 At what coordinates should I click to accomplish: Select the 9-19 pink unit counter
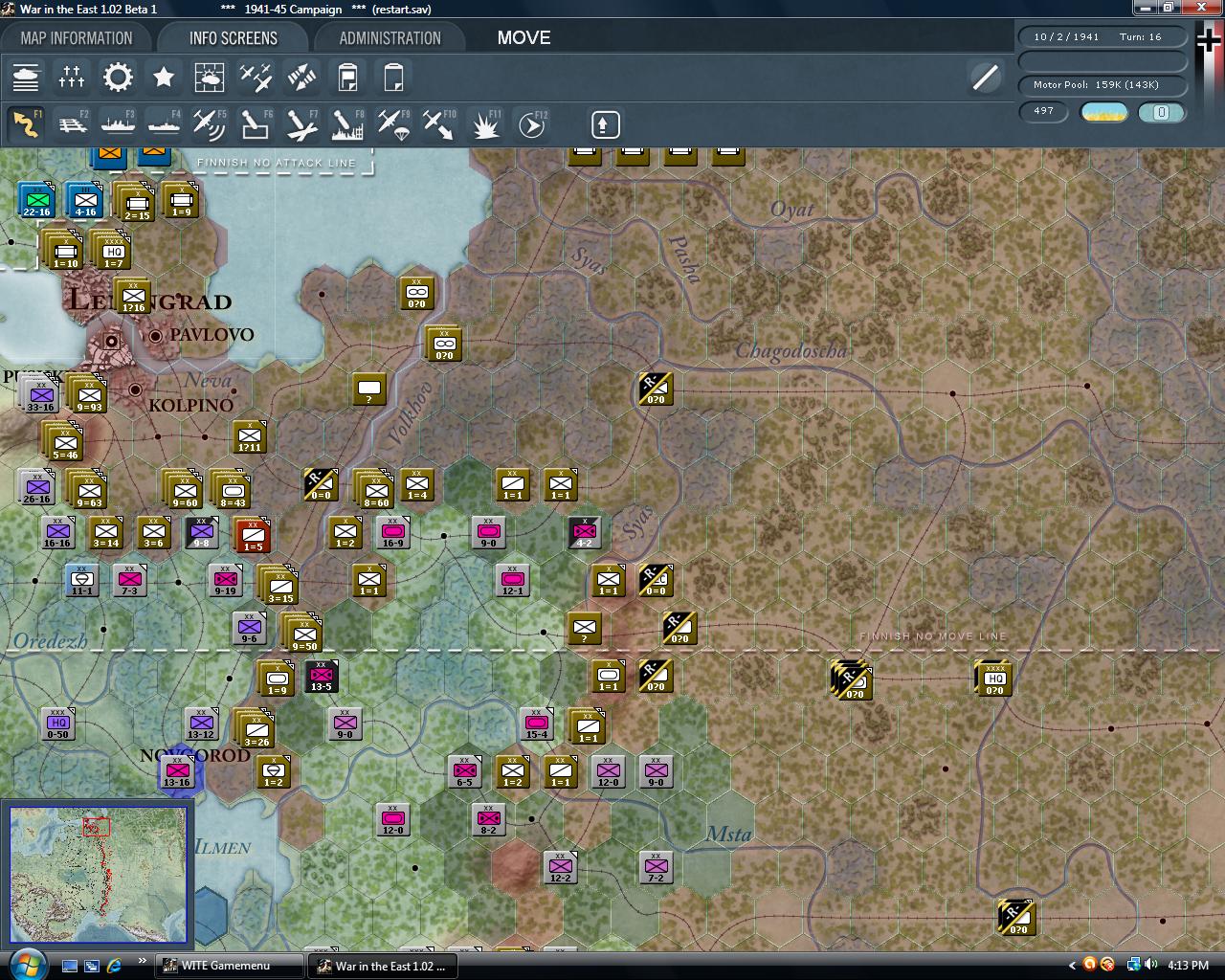tap(226, 581)
